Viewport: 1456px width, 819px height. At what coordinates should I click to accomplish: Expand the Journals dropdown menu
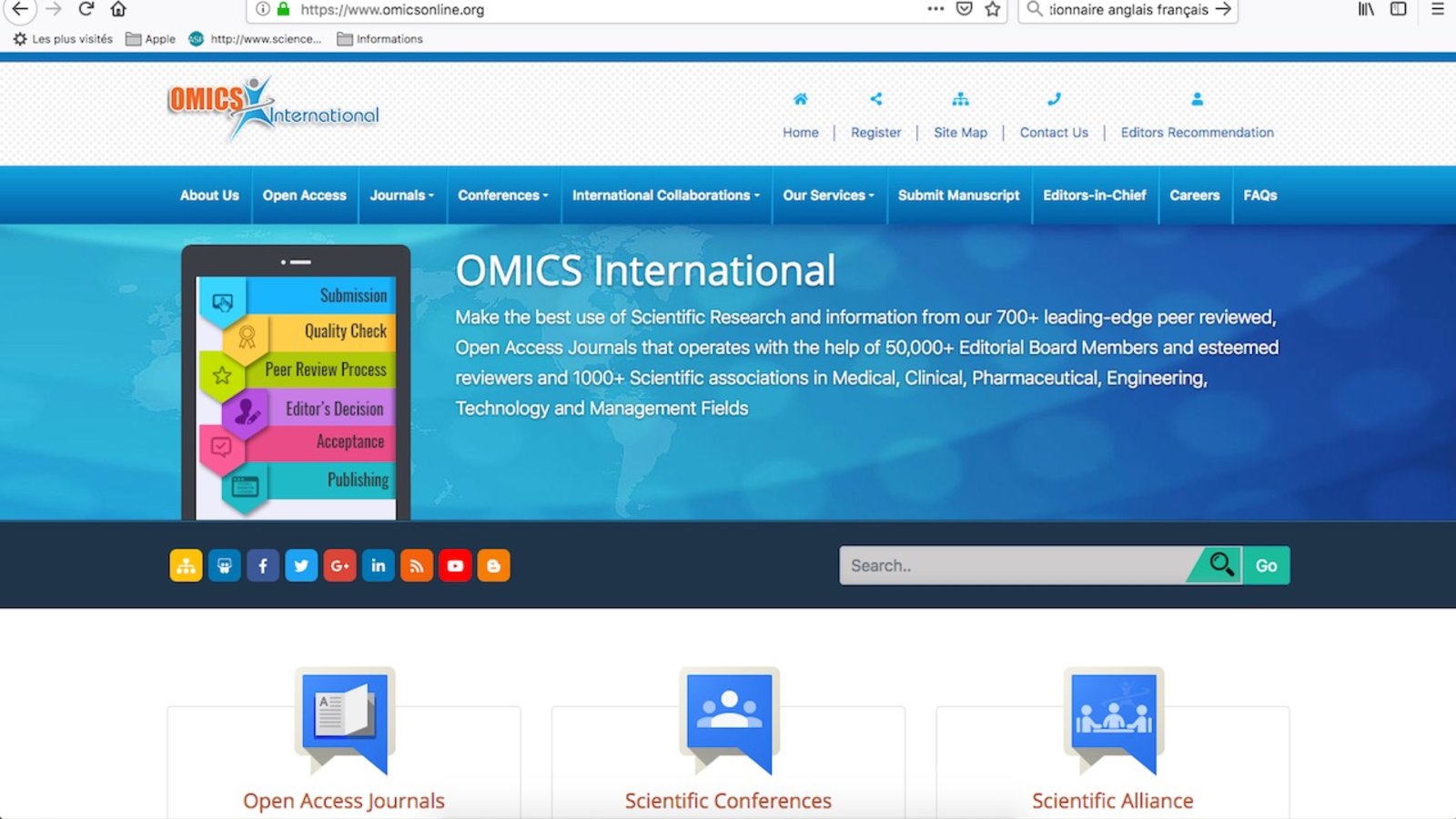point(402,196)
